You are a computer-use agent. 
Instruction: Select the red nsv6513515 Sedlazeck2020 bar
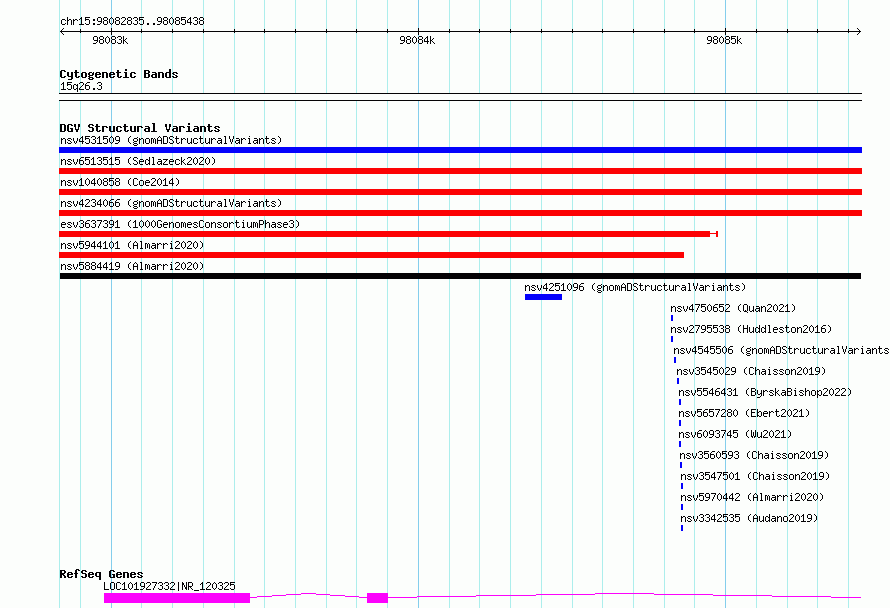460,171
